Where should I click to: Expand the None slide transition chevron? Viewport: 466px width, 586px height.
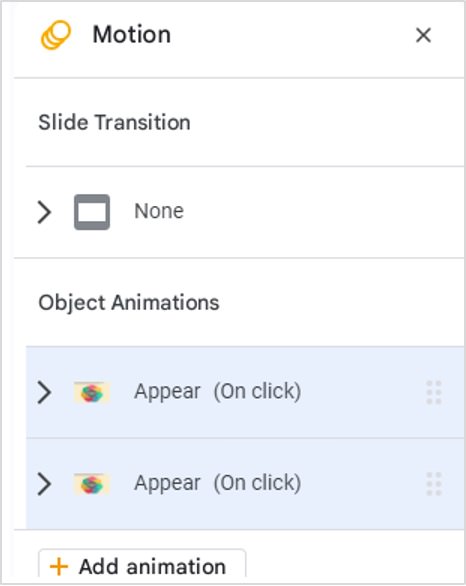[x=44, y=212]
